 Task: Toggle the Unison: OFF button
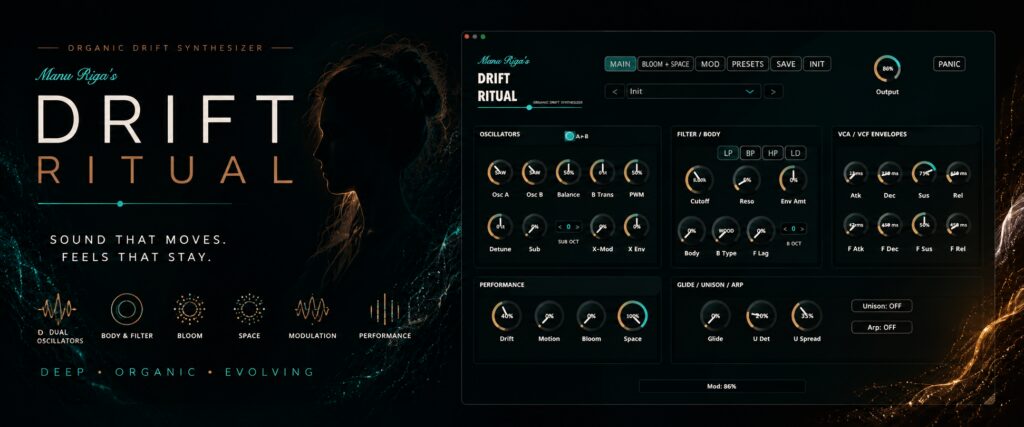tap(882, 306)
